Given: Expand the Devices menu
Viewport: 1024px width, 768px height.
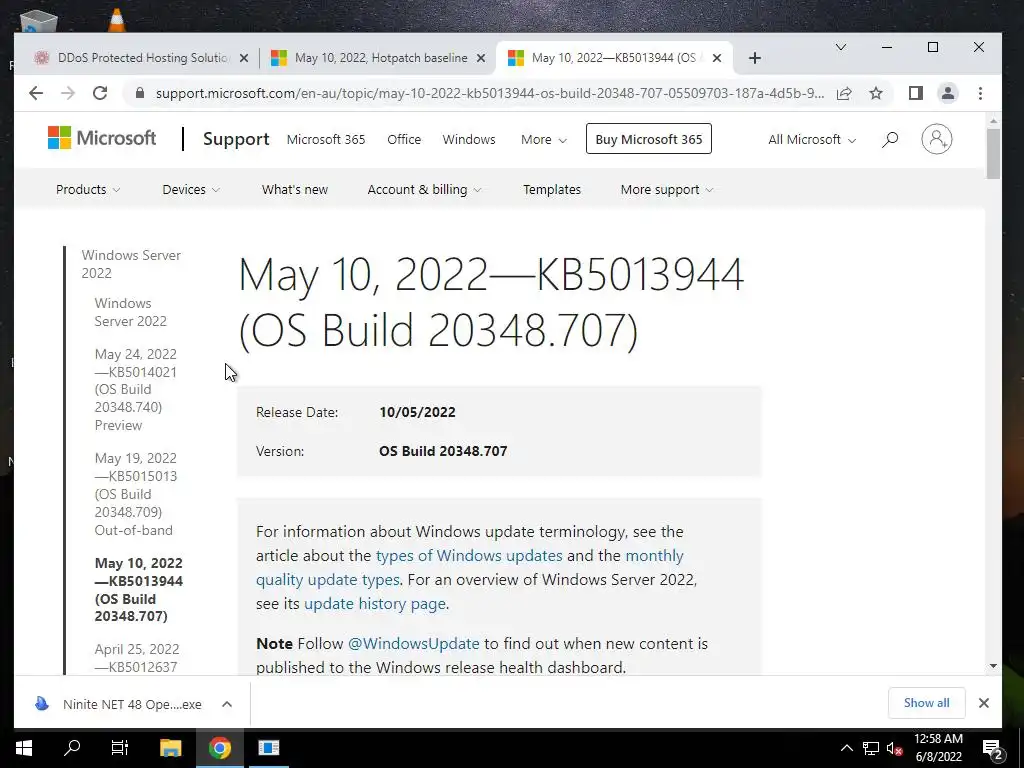Looking at the screenshot, I should tap(191, 189).
